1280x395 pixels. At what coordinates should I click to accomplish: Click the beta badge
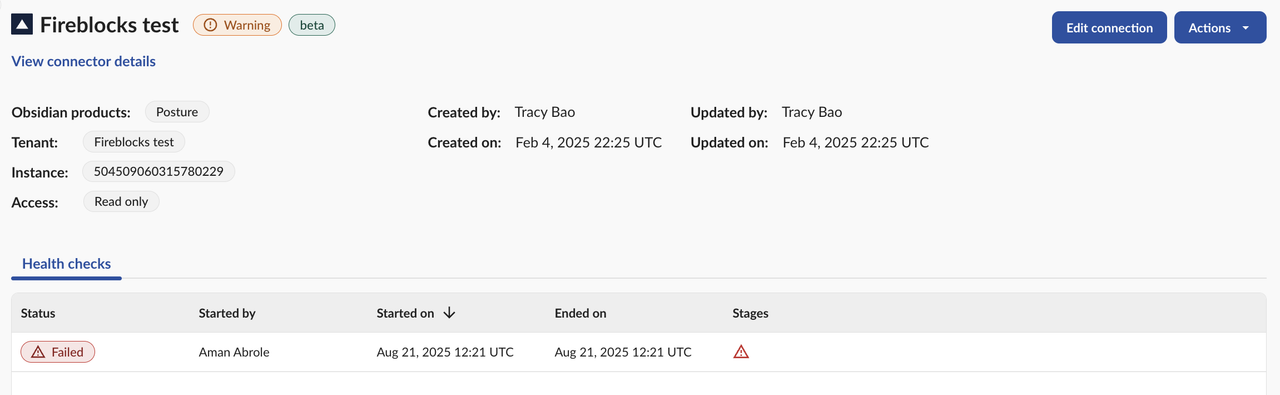(x=312, y=25)
